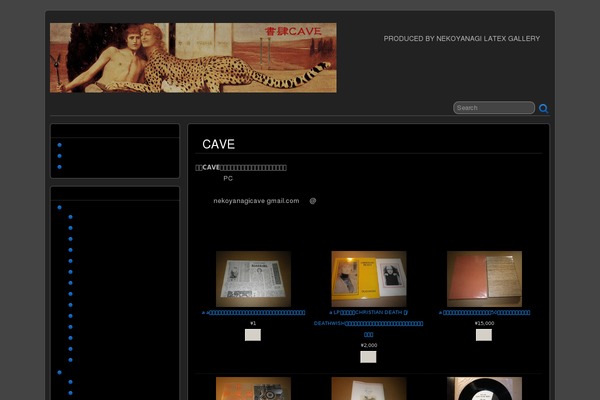This screenshot has width=600, height=400.
Task: Click the blue magnifier search icon
Action: 543,108
